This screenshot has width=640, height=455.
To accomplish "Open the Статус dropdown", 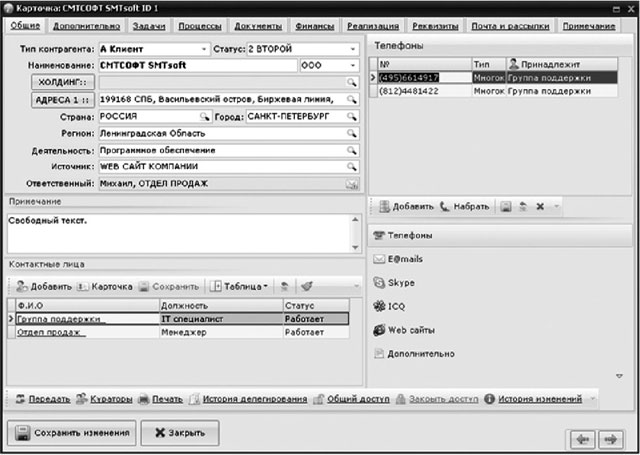I will (x=353, y=49).
